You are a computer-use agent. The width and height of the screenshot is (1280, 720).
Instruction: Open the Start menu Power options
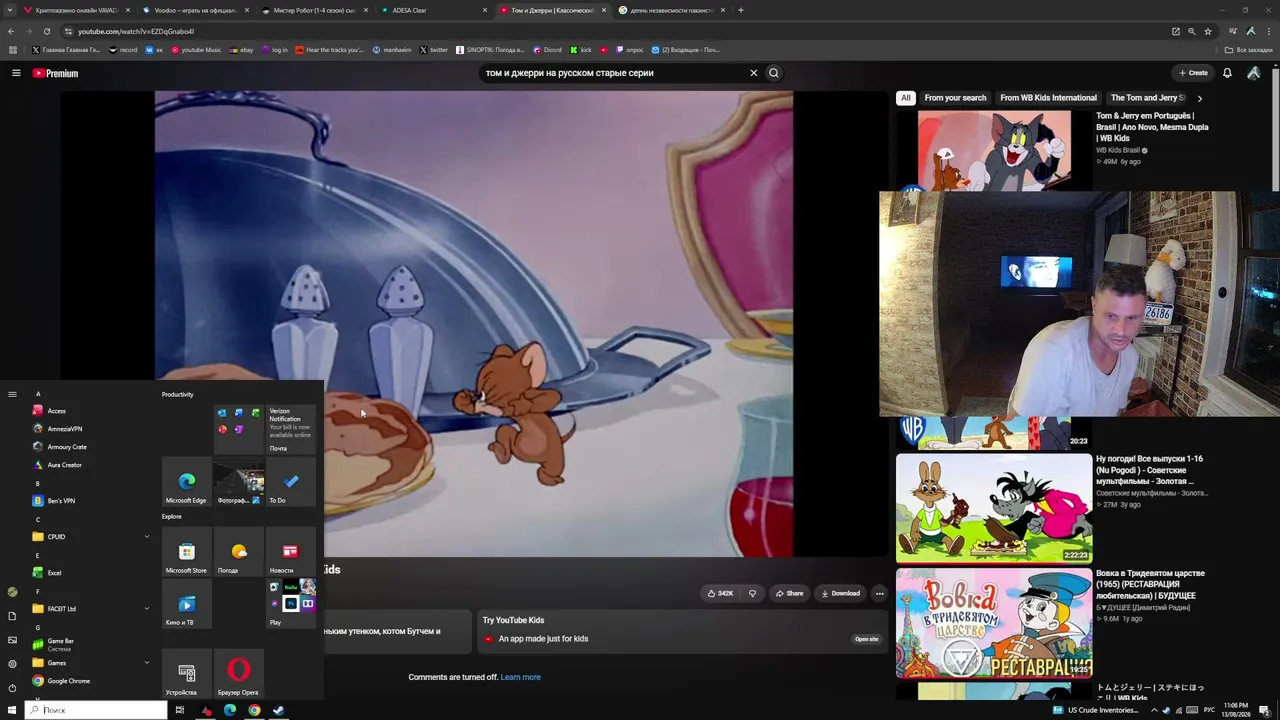coord(12,688)
